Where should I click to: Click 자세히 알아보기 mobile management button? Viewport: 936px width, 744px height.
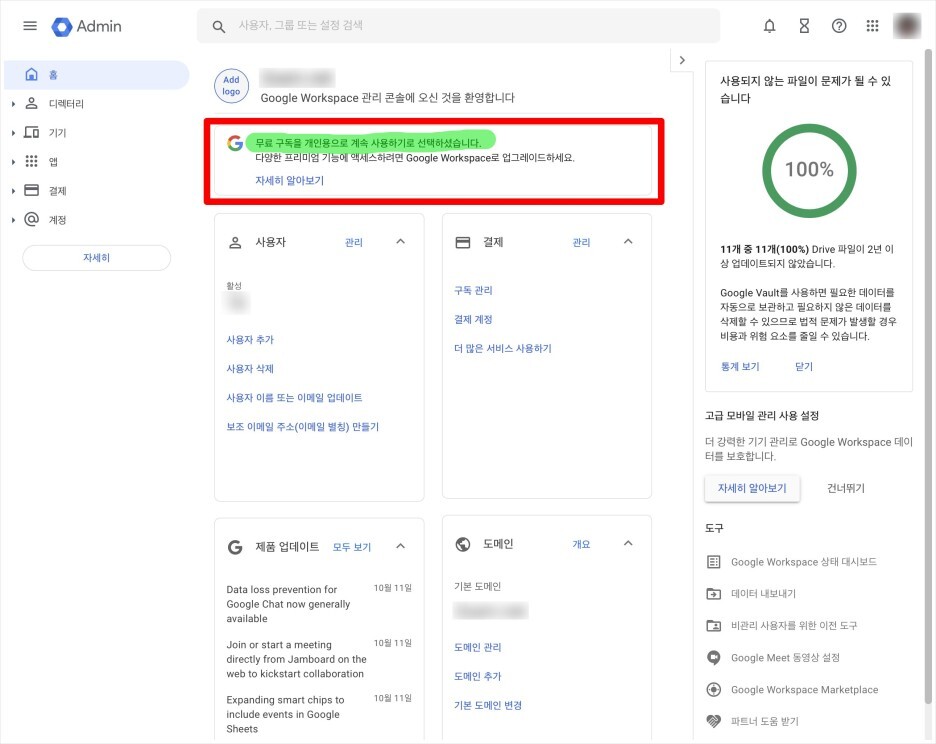point(752,488)
